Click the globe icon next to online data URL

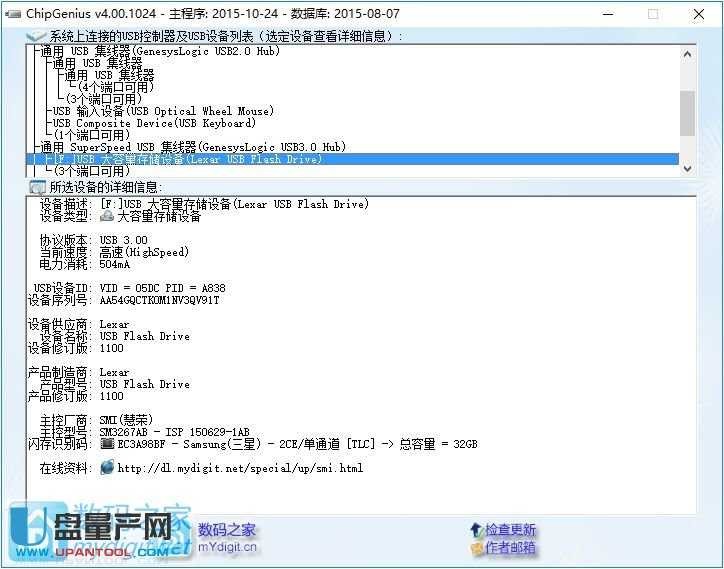click(107, 467)
